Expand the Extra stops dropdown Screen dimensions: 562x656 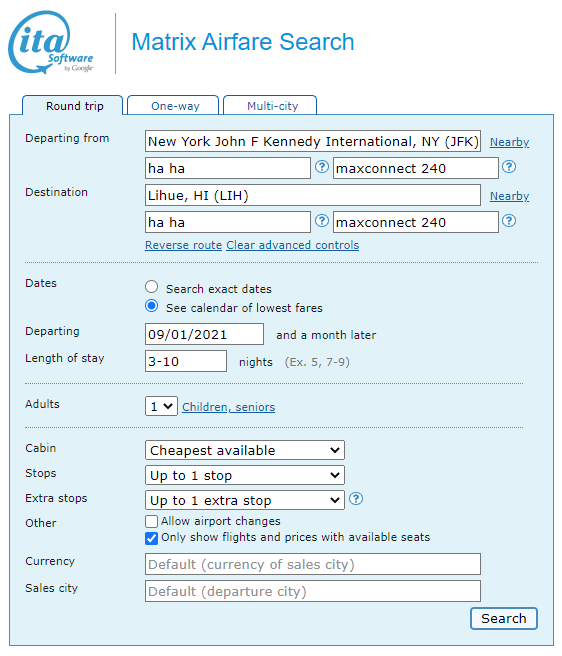click(245, 500)
